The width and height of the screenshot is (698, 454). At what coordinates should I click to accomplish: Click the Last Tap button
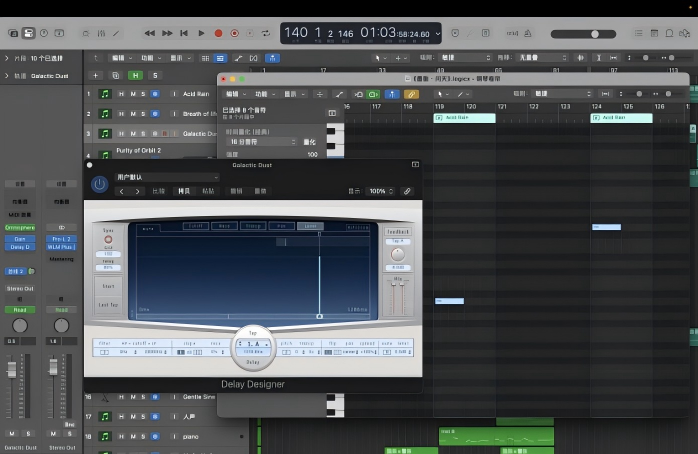[x=108, y=305]
